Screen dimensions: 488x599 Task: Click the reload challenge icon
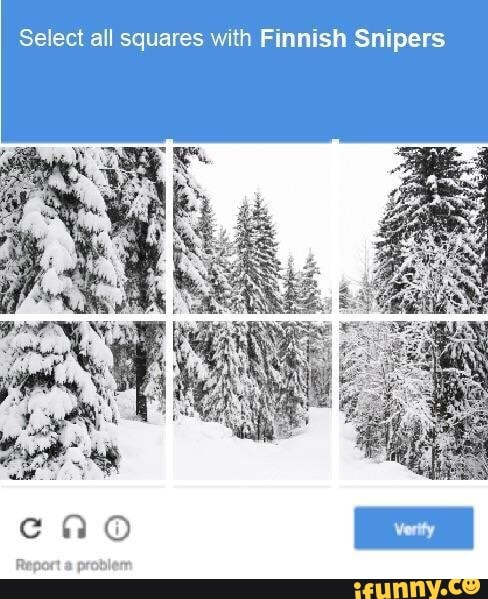click(x=31, y=528)
